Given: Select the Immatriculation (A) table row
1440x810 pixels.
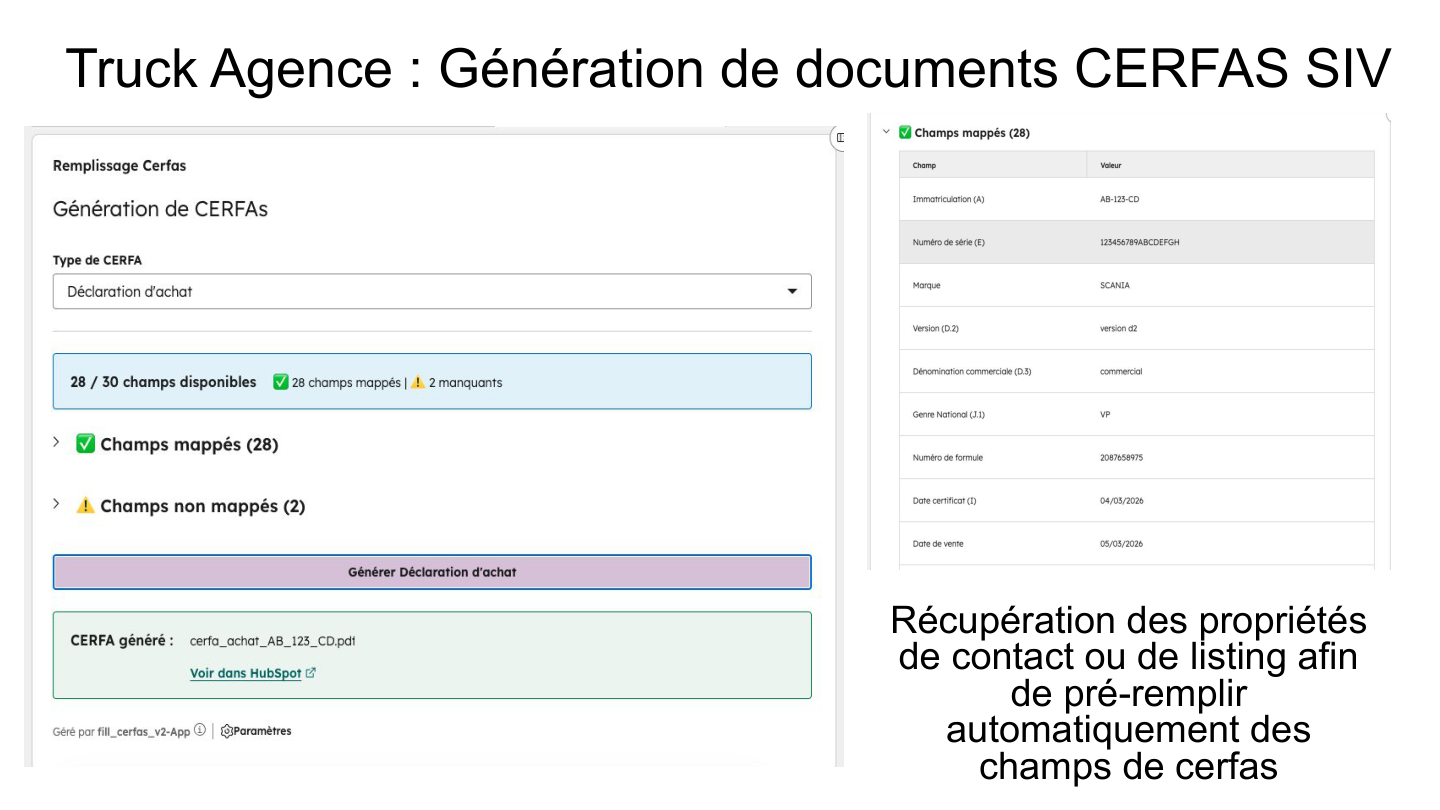Looking at the screenshot, I should (x=1136, y=199).
